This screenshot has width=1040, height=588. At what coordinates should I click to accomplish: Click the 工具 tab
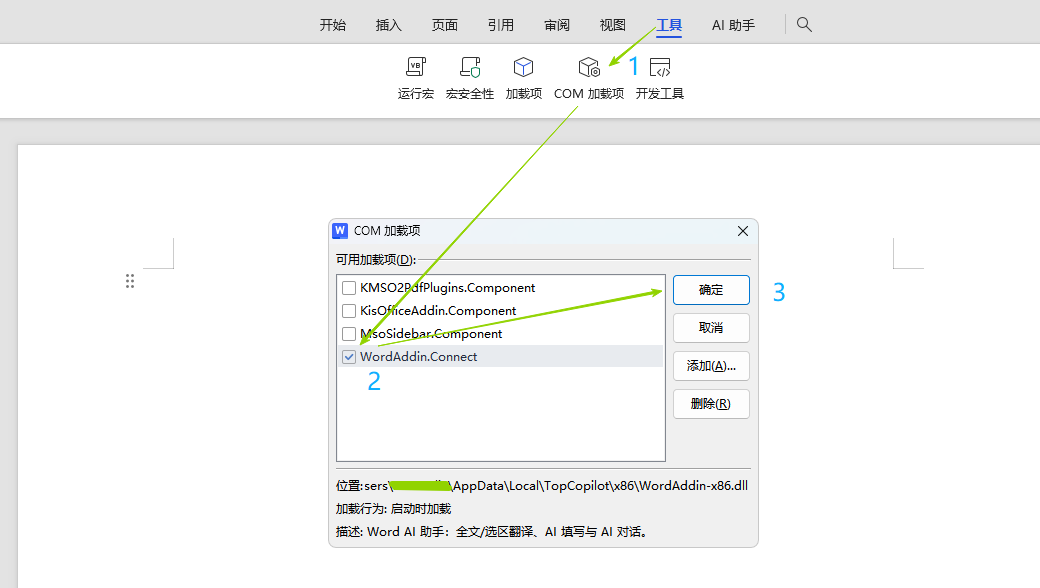669,25
